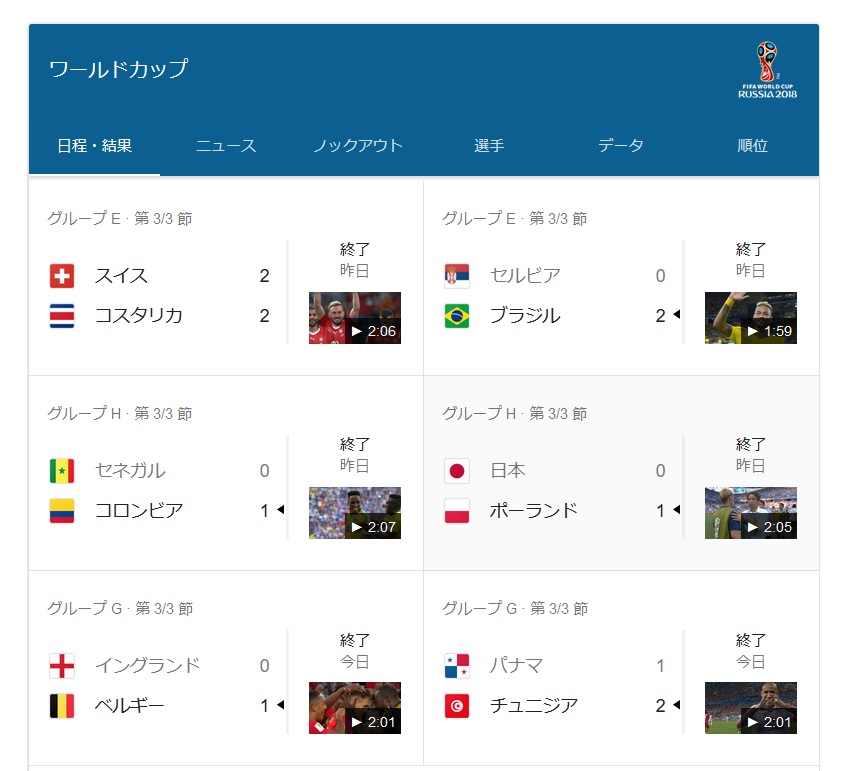Image resolution: width=850 pixels, height=771 pixels.
Task: Select the 順位 standings tab
Action: (752, 145)
